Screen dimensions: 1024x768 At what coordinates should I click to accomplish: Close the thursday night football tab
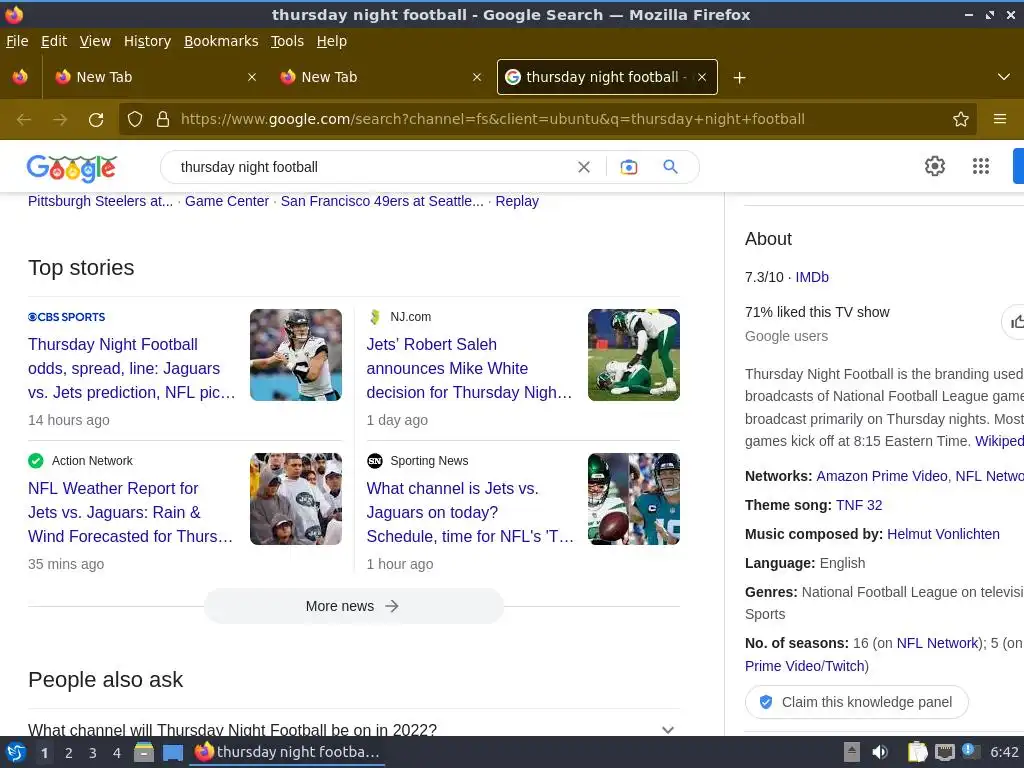point(702,77)
